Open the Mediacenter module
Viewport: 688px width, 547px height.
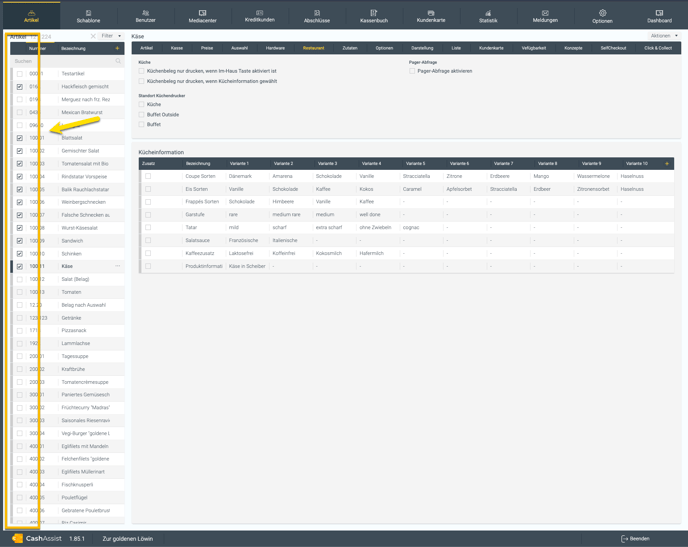pyautogui.click(x=202, y=15)
